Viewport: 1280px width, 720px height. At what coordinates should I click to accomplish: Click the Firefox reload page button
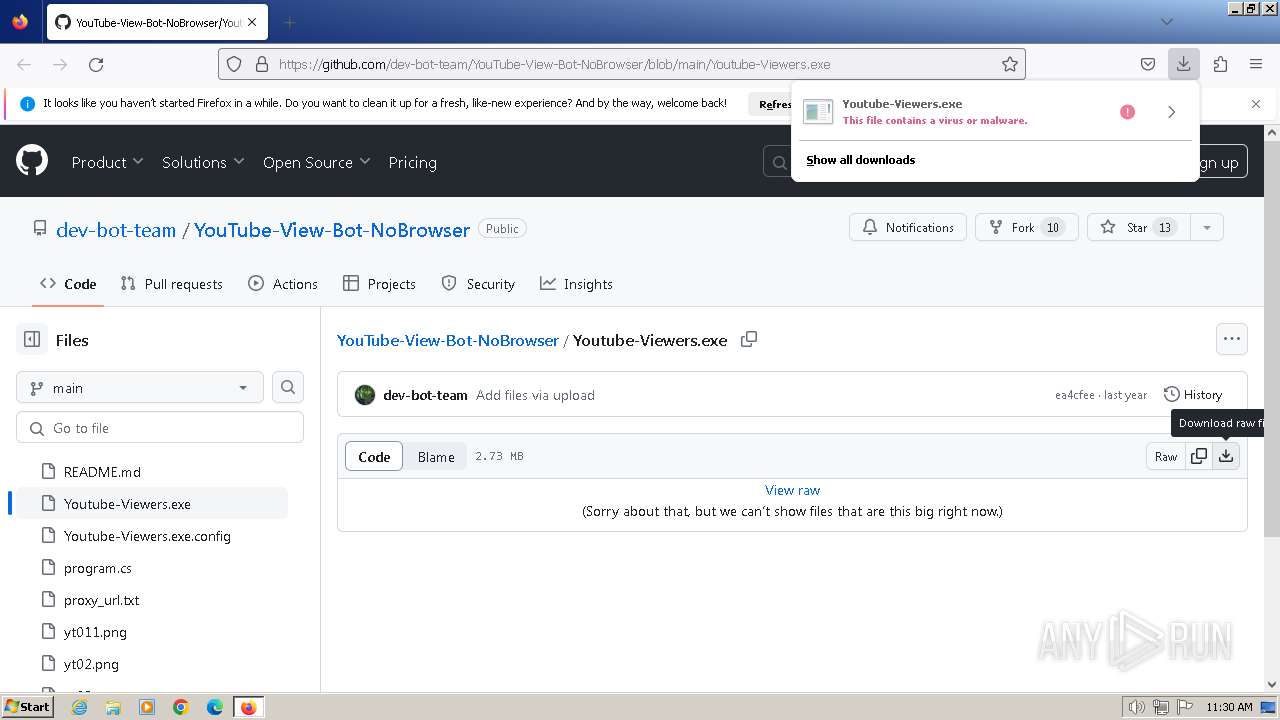coord(96,64)
